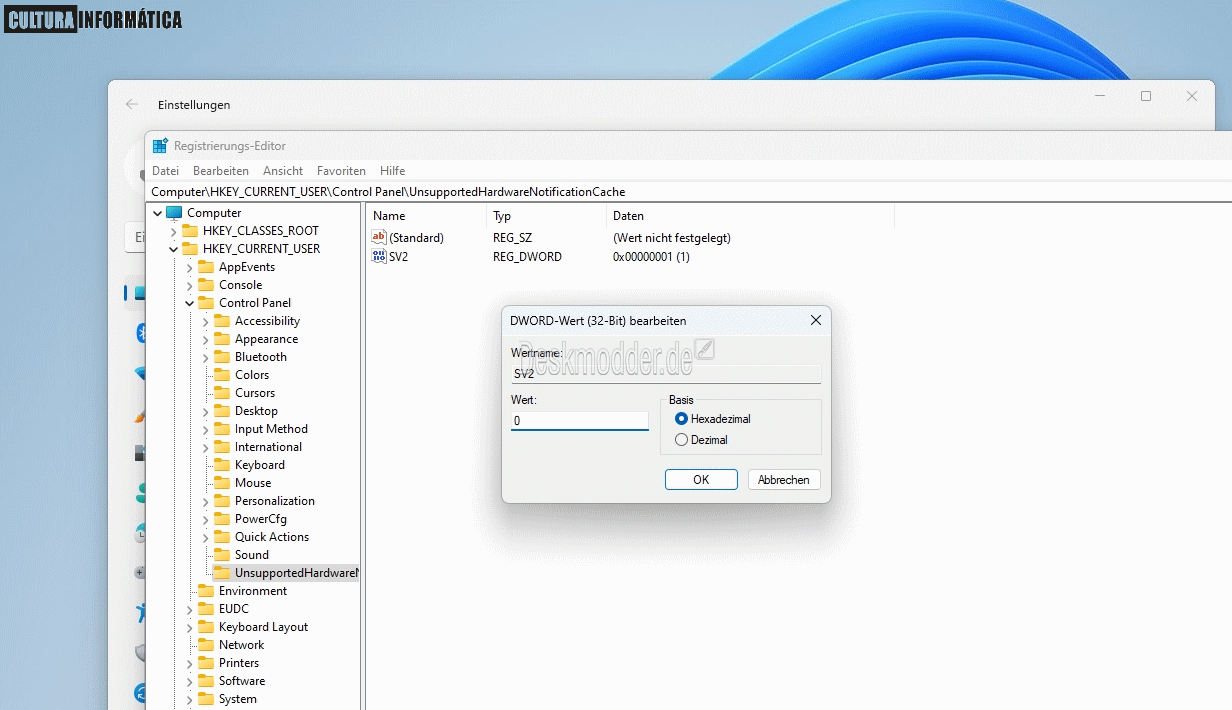The width and height of the screenshot is (1232, 710).
Task: Select the Dezimal radio button
Action: [682, 439]
